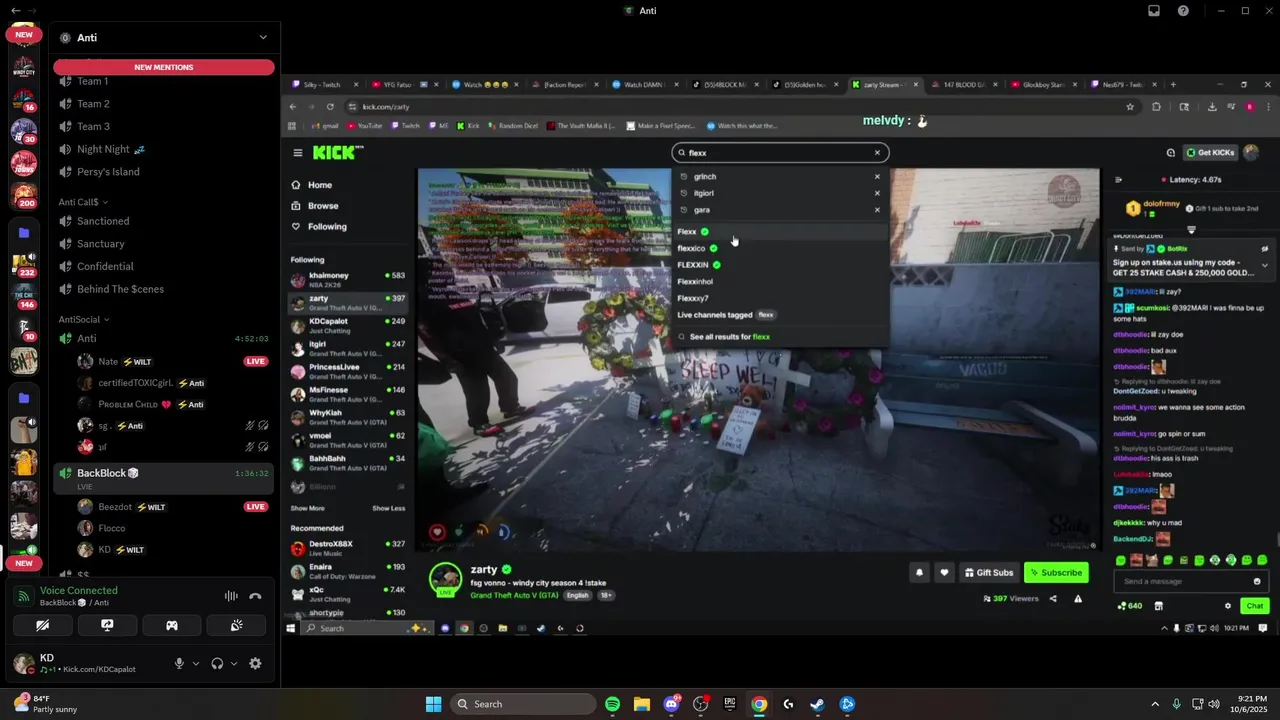Click the Gift Subs button

pyautogui.click(x=989, y=573)
